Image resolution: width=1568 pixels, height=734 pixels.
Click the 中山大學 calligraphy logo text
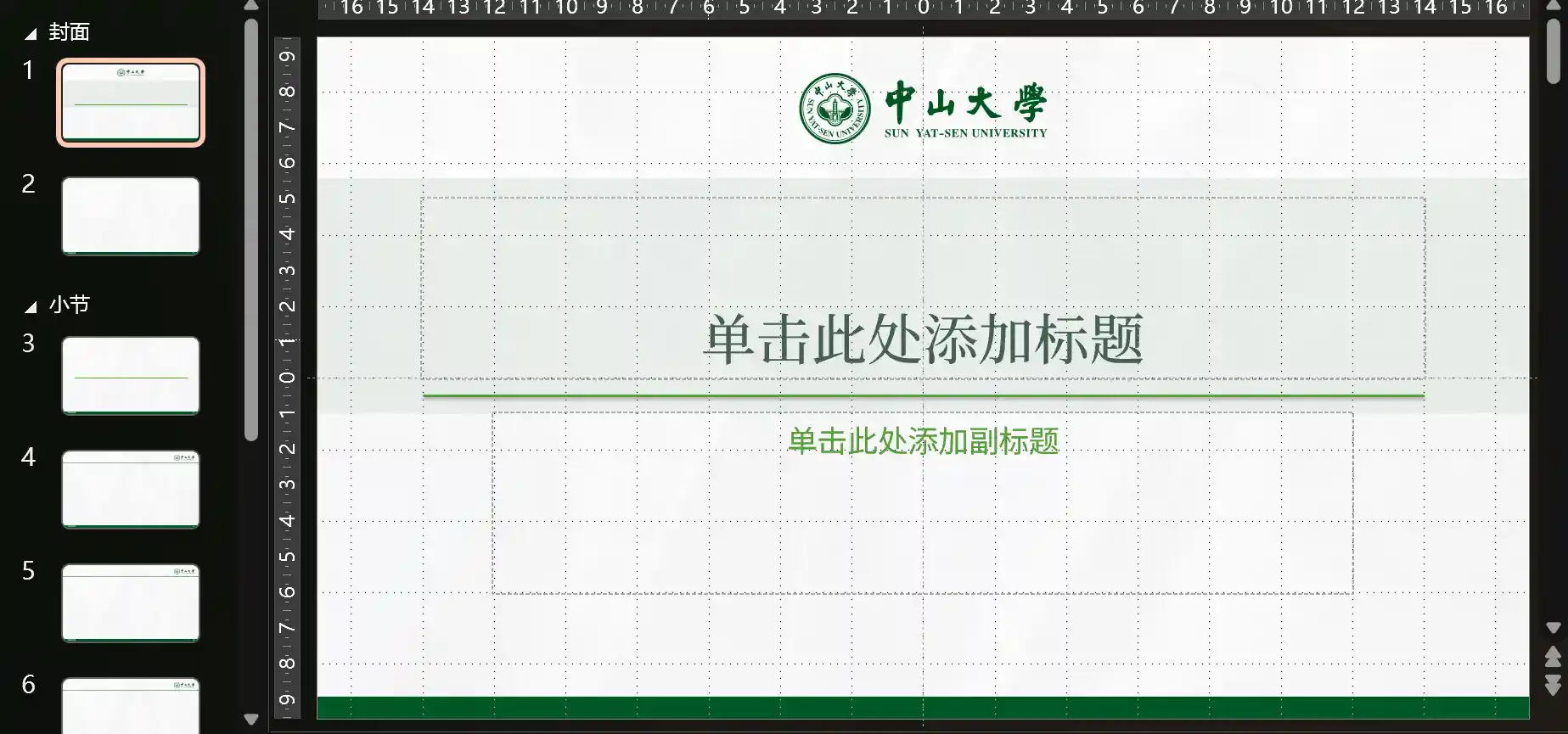pos(965,103)
